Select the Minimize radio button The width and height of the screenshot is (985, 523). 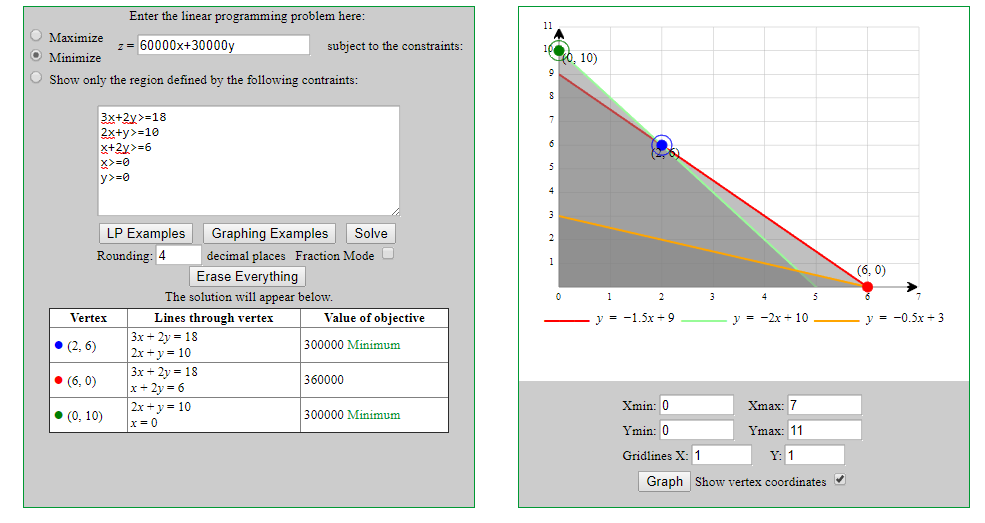[x=37, y=57]
